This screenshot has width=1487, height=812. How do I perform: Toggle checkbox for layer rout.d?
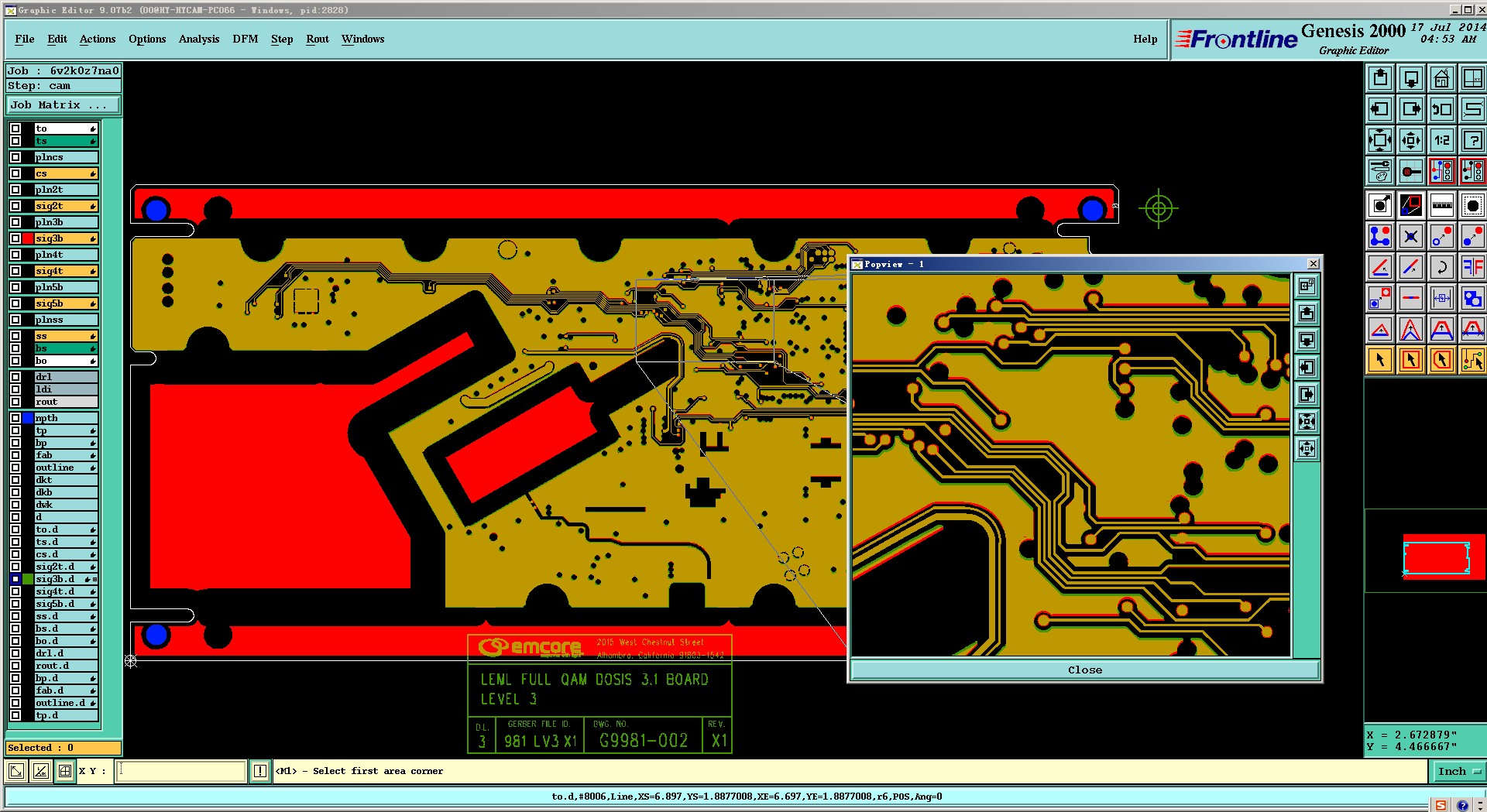click(x=15, y=666)
